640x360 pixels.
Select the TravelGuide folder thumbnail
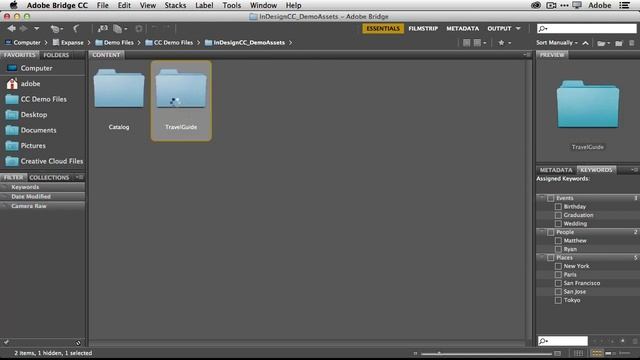(x=181, y=89)
